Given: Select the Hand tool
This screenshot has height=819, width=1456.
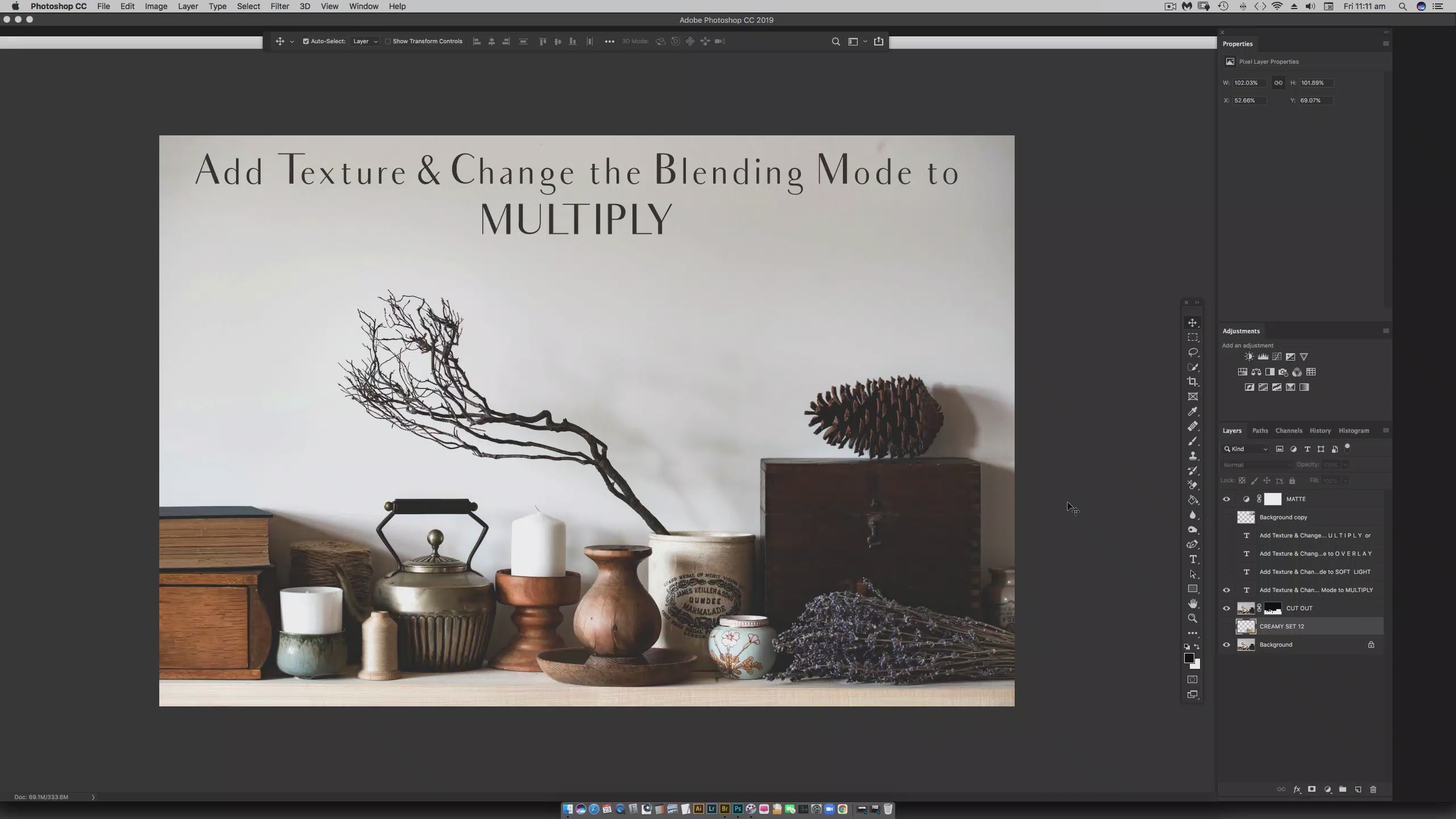Looking at the screenshot, I should (x=1193, y=603).
